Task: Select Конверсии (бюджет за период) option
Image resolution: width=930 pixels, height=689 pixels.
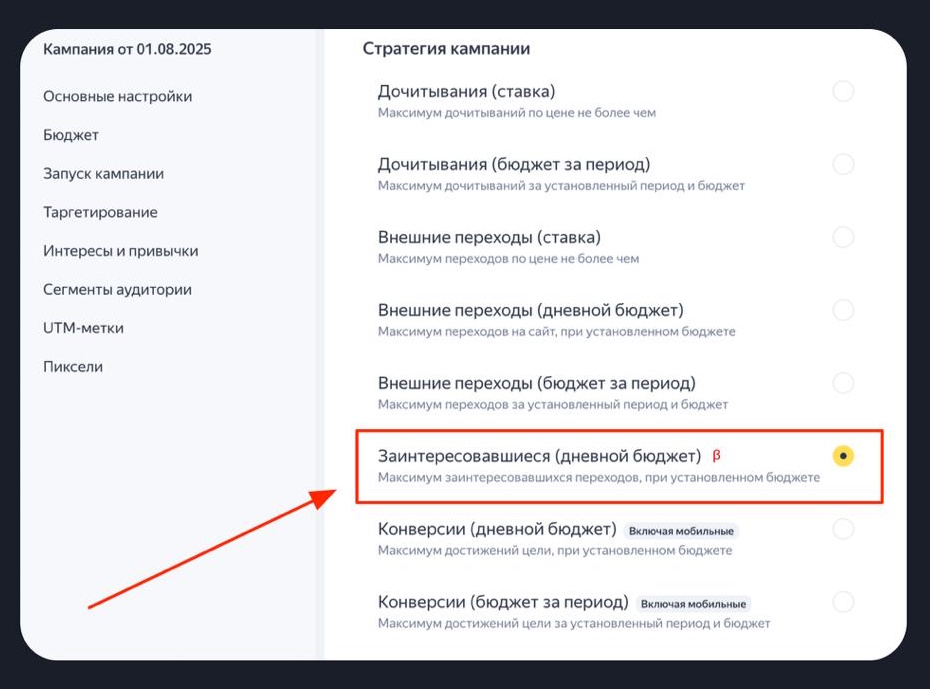Action: tap(843, 603)
